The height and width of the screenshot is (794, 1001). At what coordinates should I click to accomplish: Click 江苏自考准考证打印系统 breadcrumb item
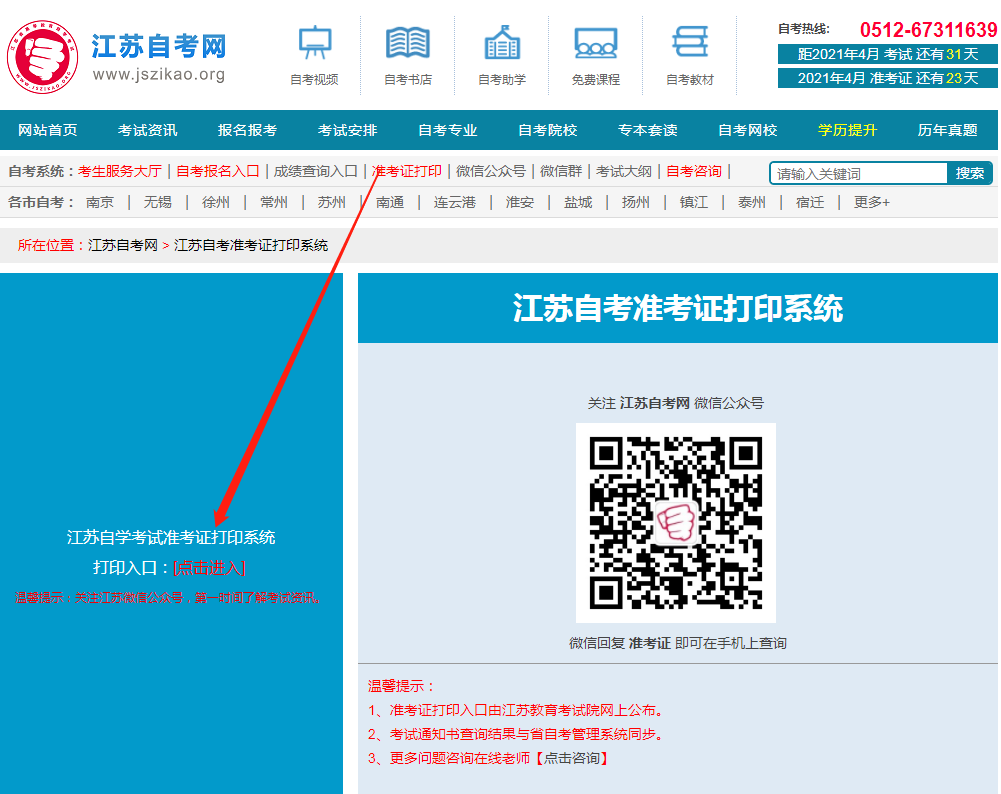251,246
